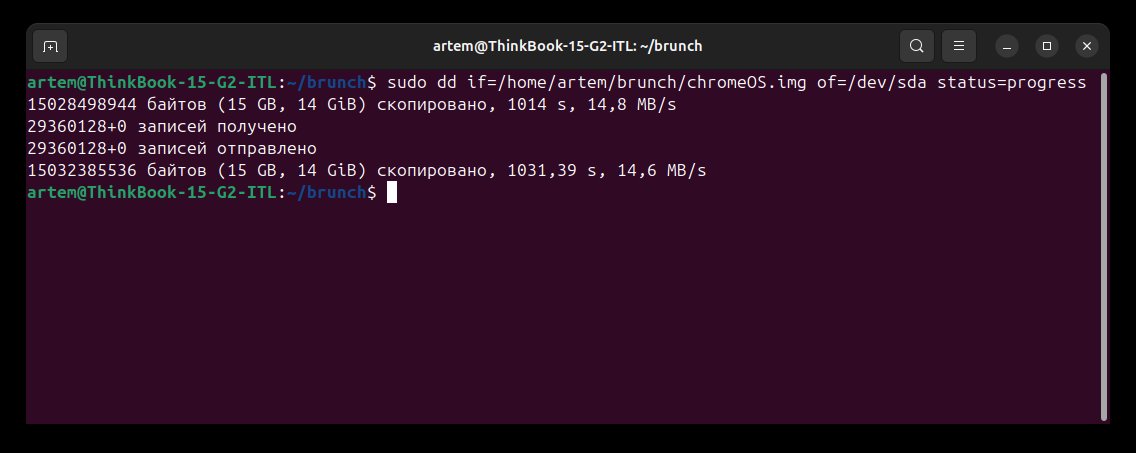The width and height of the screenshot is (1136, 453).
Task: Click the 14,6 MB/s speed value
Action: point(661,171)
